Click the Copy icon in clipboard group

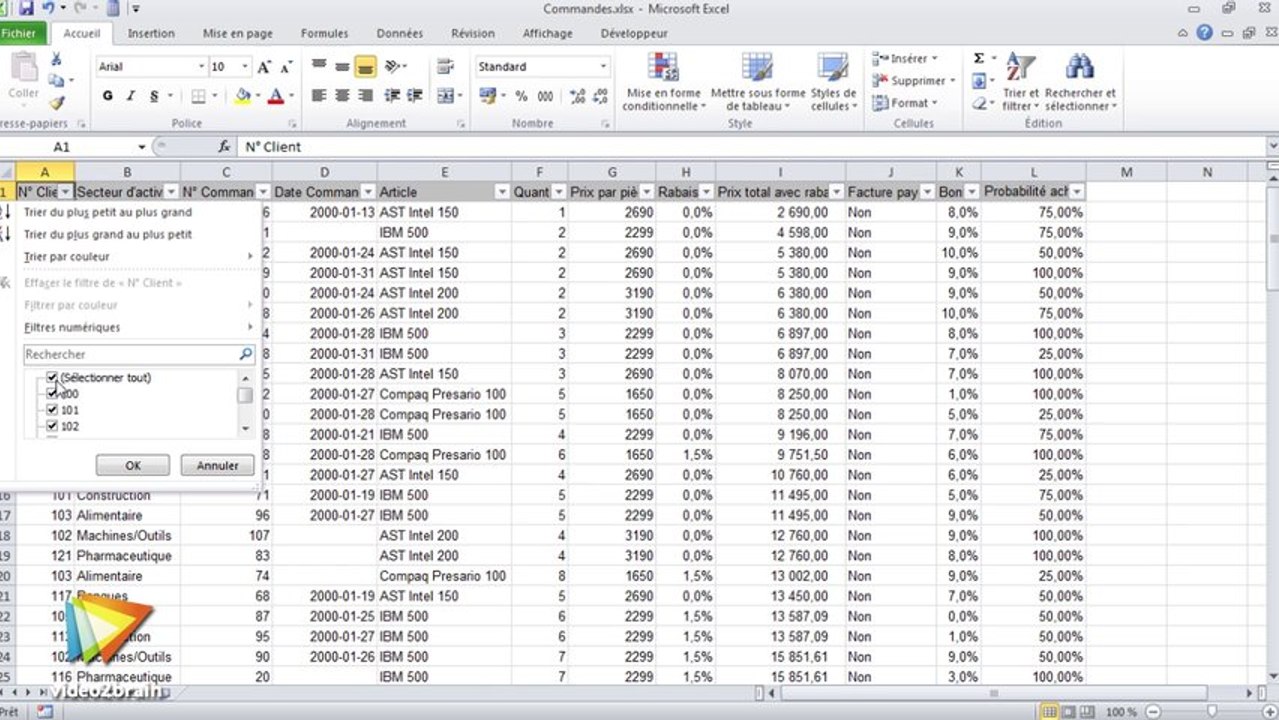[x=57, y=80]
